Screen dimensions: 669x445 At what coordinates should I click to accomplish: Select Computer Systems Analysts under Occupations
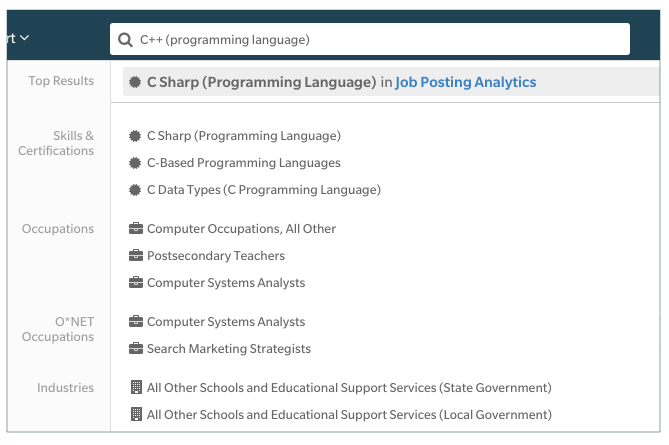coord(226,283)
